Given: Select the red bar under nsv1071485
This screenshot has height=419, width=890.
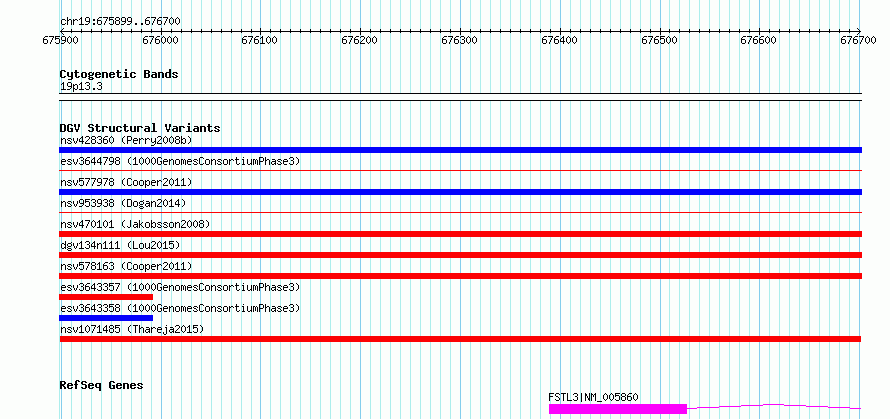Looking at the screenshot, I should [x=460, y=339].
